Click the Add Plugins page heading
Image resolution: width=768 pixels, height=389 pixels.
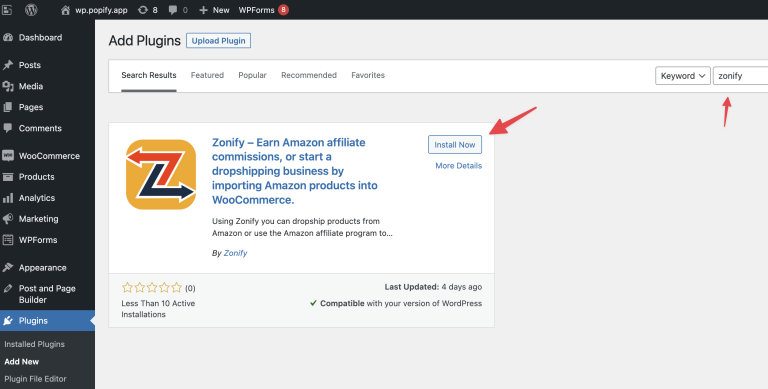pos(144,41)
